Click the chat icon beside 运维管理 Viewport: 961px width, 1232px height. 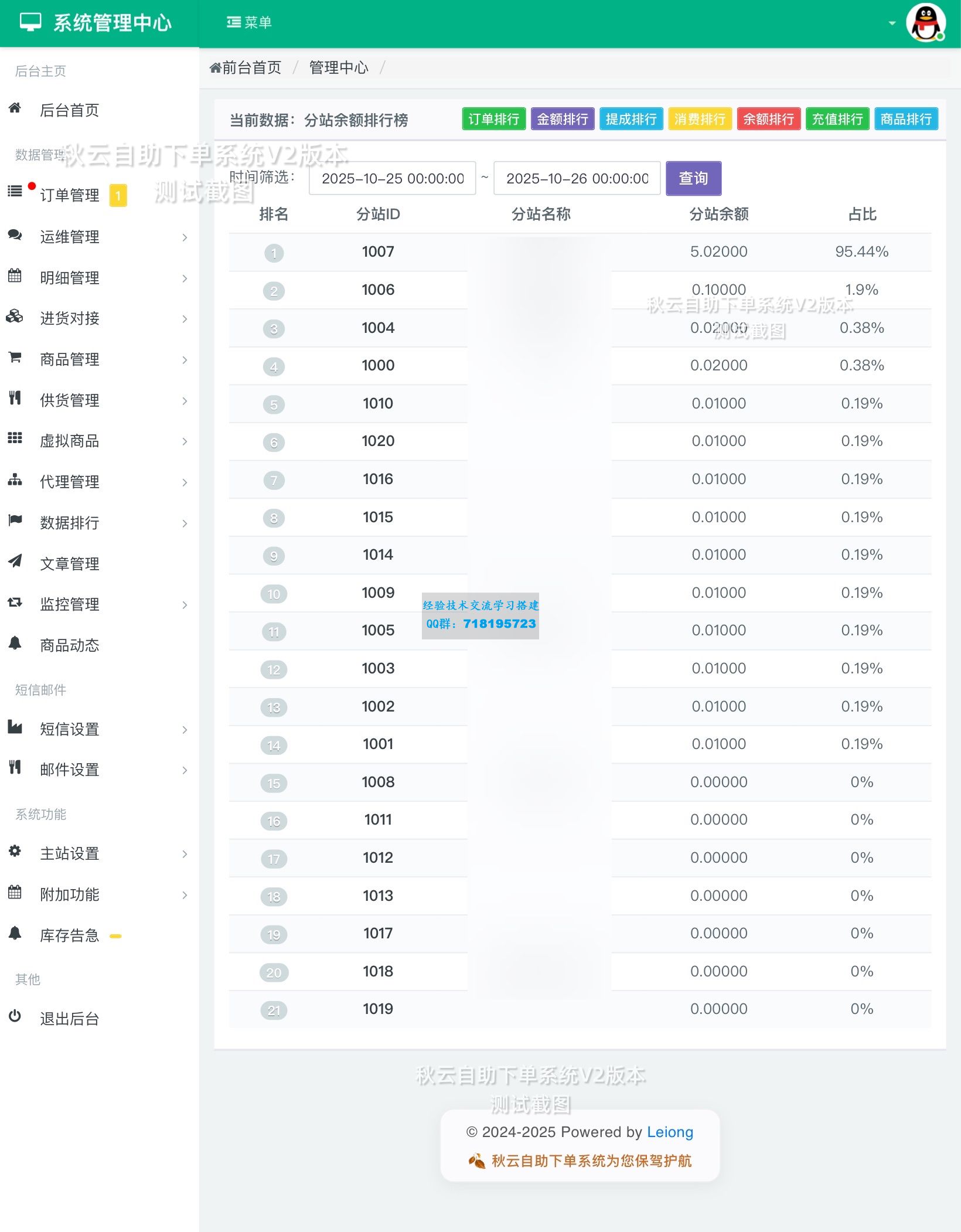(15, 236)
